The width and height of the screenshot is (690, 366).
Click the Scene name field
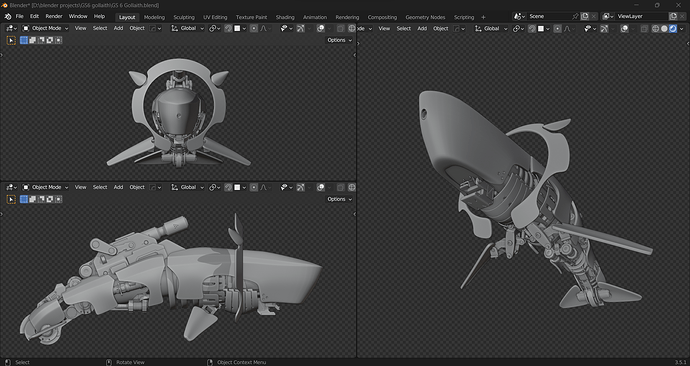549,16
